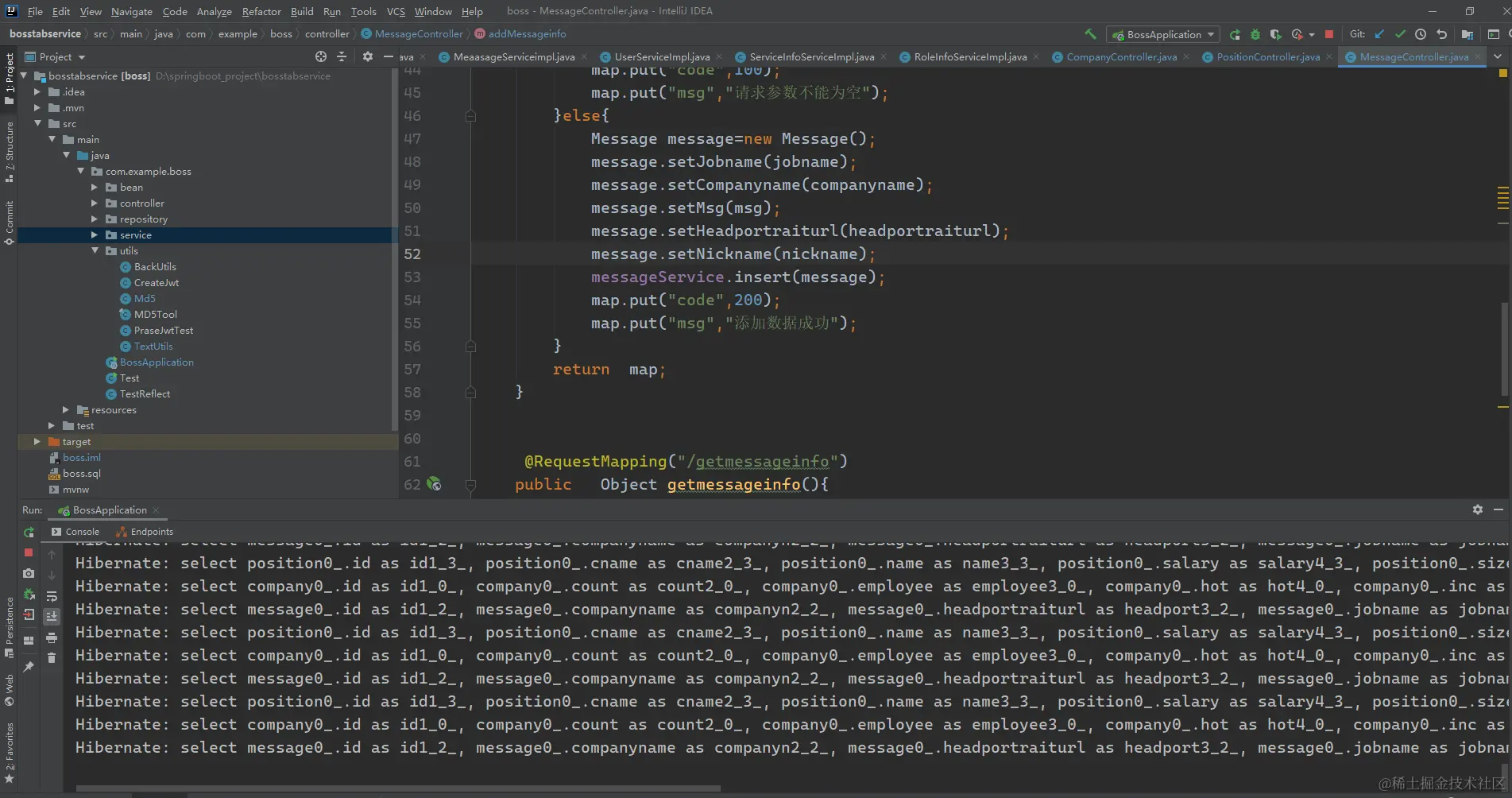Viewport: 1512px width, 798px height.
Task: Click Git Show History clock icon
Action: [1421, 34]
